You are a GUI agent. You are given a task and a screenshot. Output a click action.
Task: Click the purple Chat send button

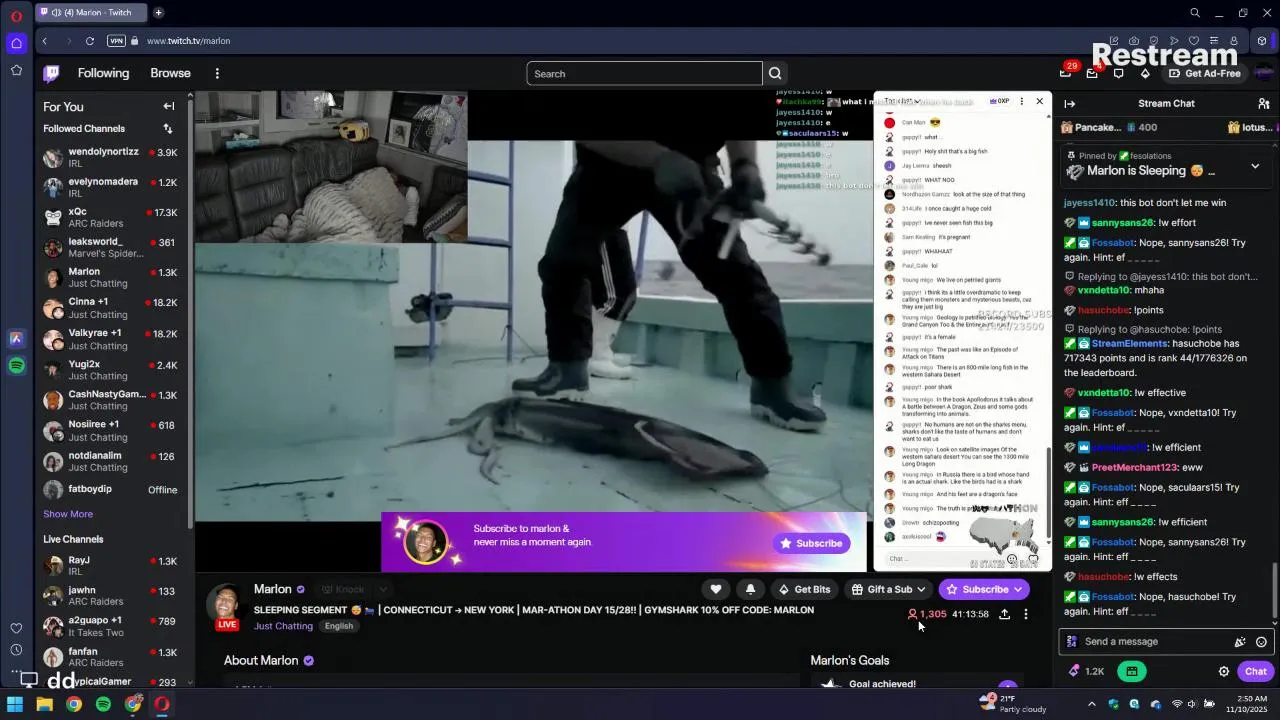1256,671
